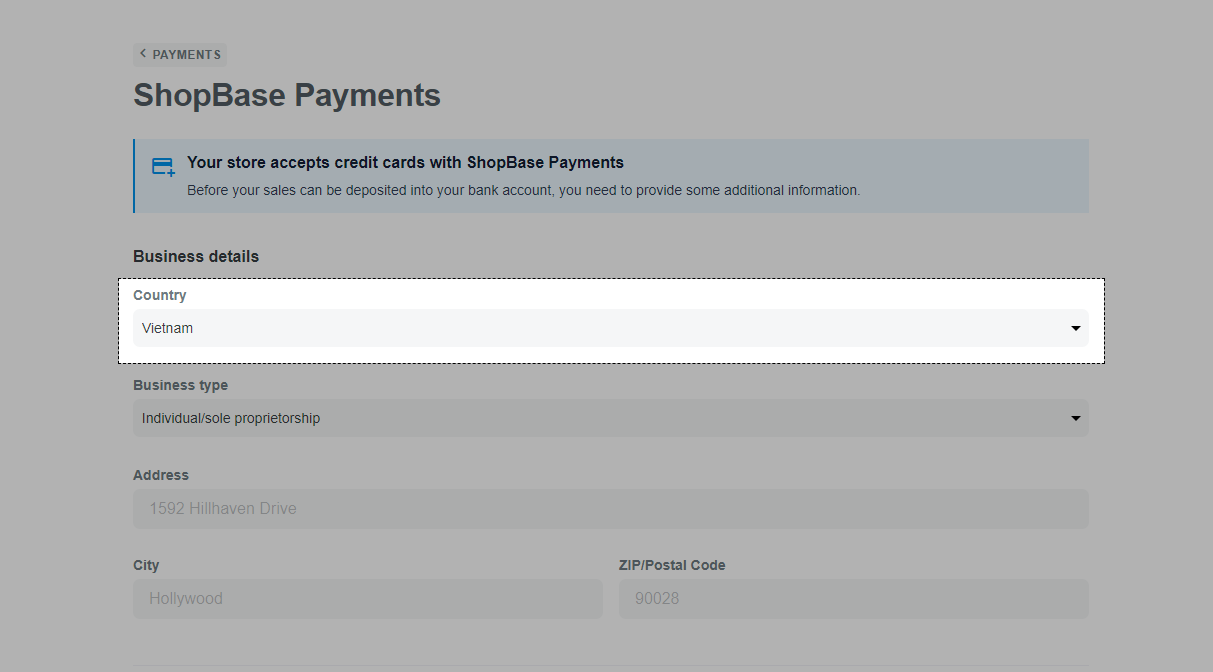This screenshot has width=1213, height=672.
Task: Click the Country field label
Action: (x=160, y=295)
